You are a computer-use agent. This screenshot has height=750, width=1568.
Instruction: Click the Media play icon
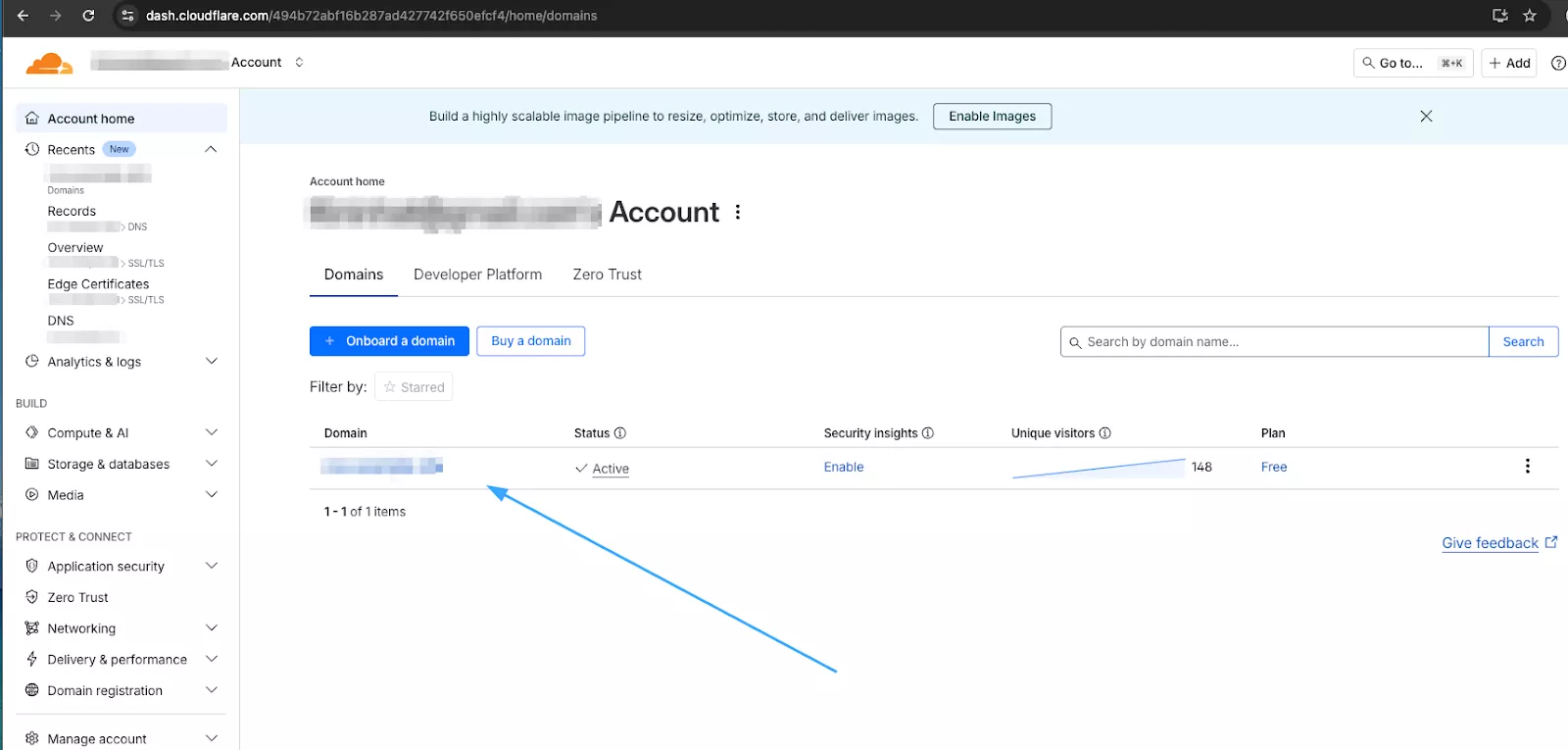tap(32, 495)
